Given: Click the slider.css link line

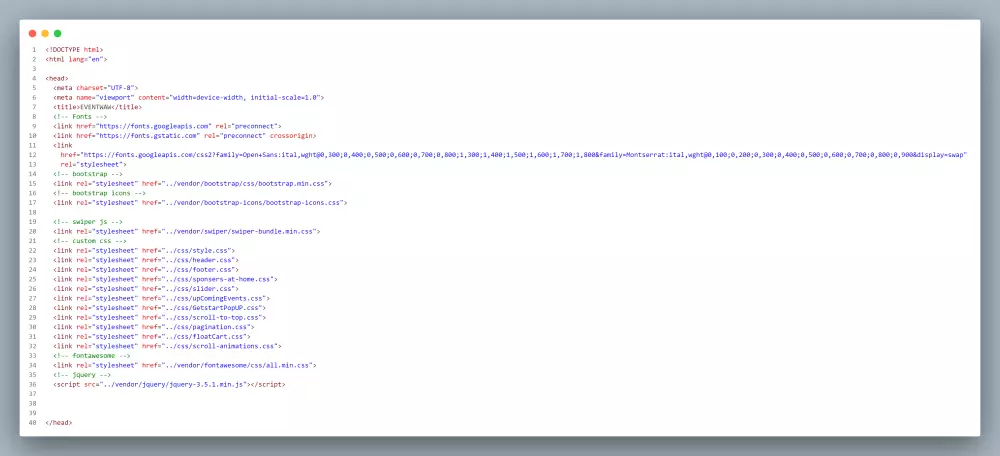Looking at the screenshot, I should 146,289.
